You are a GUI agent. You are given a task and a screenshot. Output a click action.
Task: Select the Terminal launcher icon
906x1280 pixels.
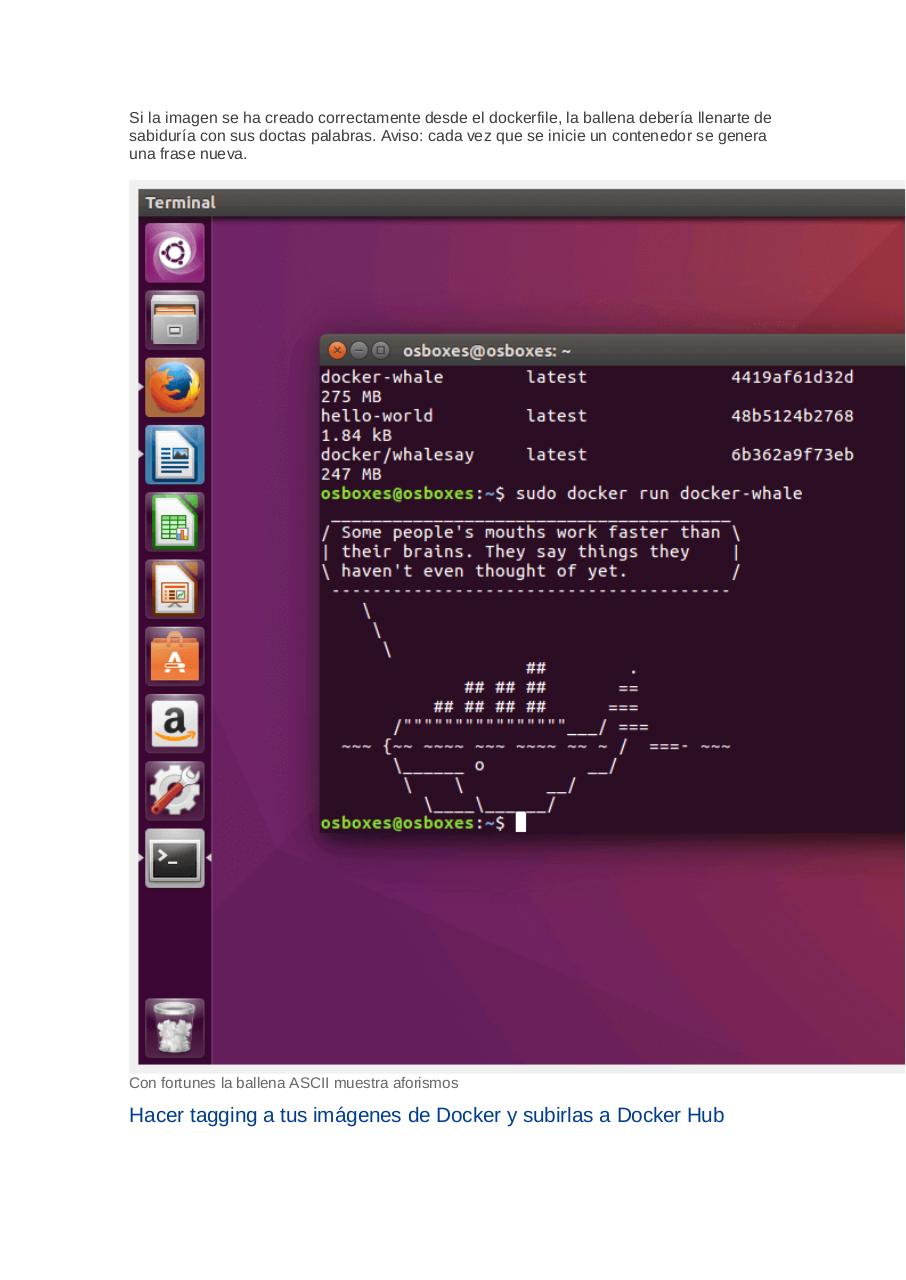pyautogui.click(x=174, y=858)
